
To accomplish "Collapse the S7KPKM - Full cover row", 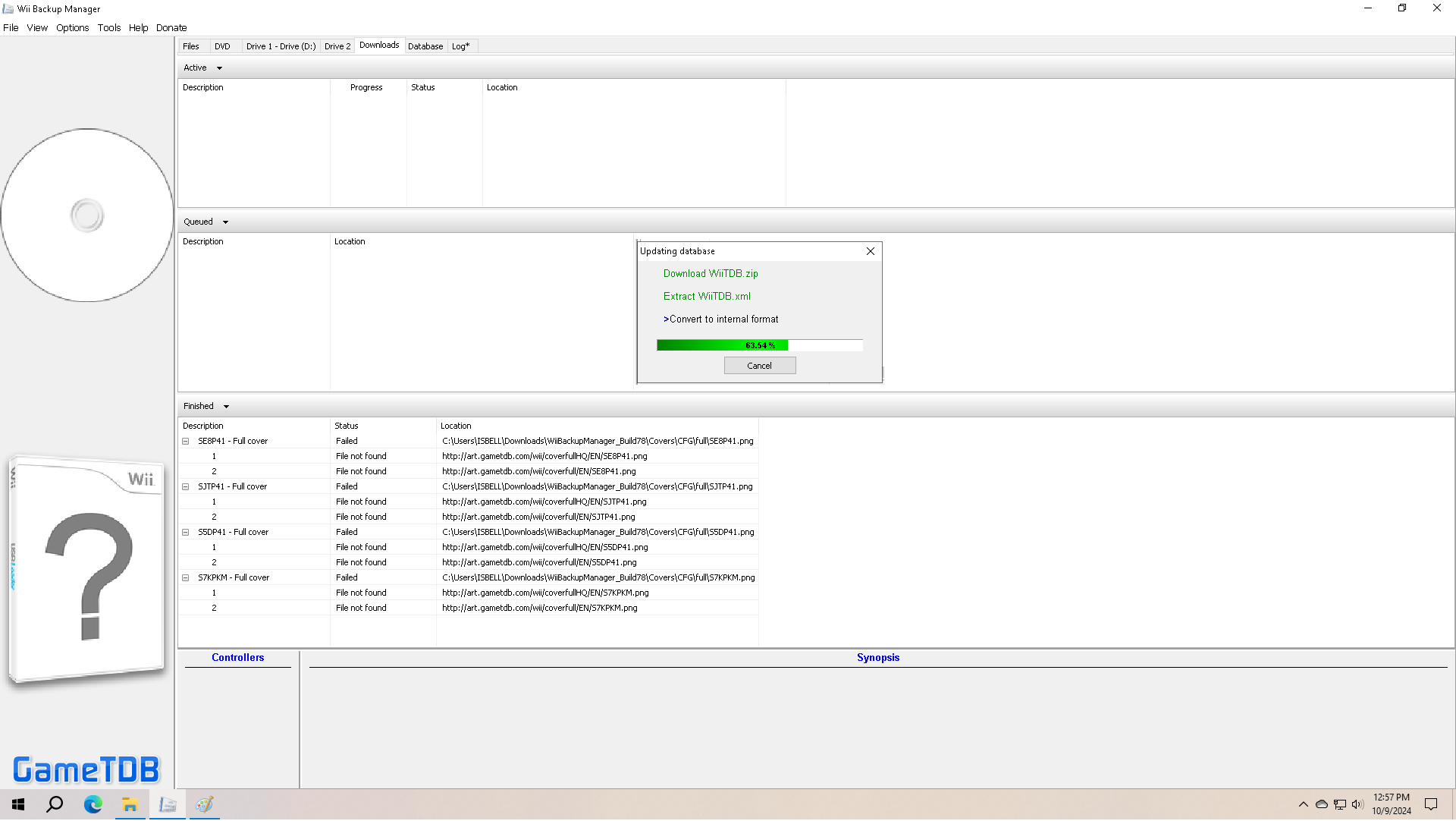I will click(186, 578).
